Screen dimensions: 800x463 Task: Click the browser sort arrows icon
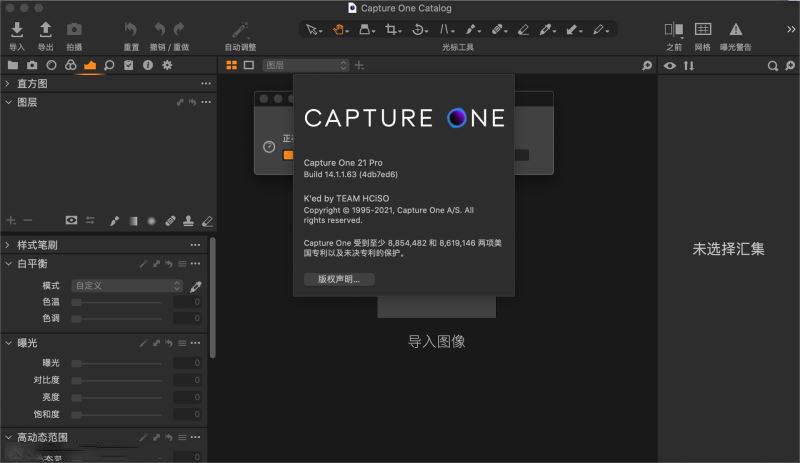689,66
